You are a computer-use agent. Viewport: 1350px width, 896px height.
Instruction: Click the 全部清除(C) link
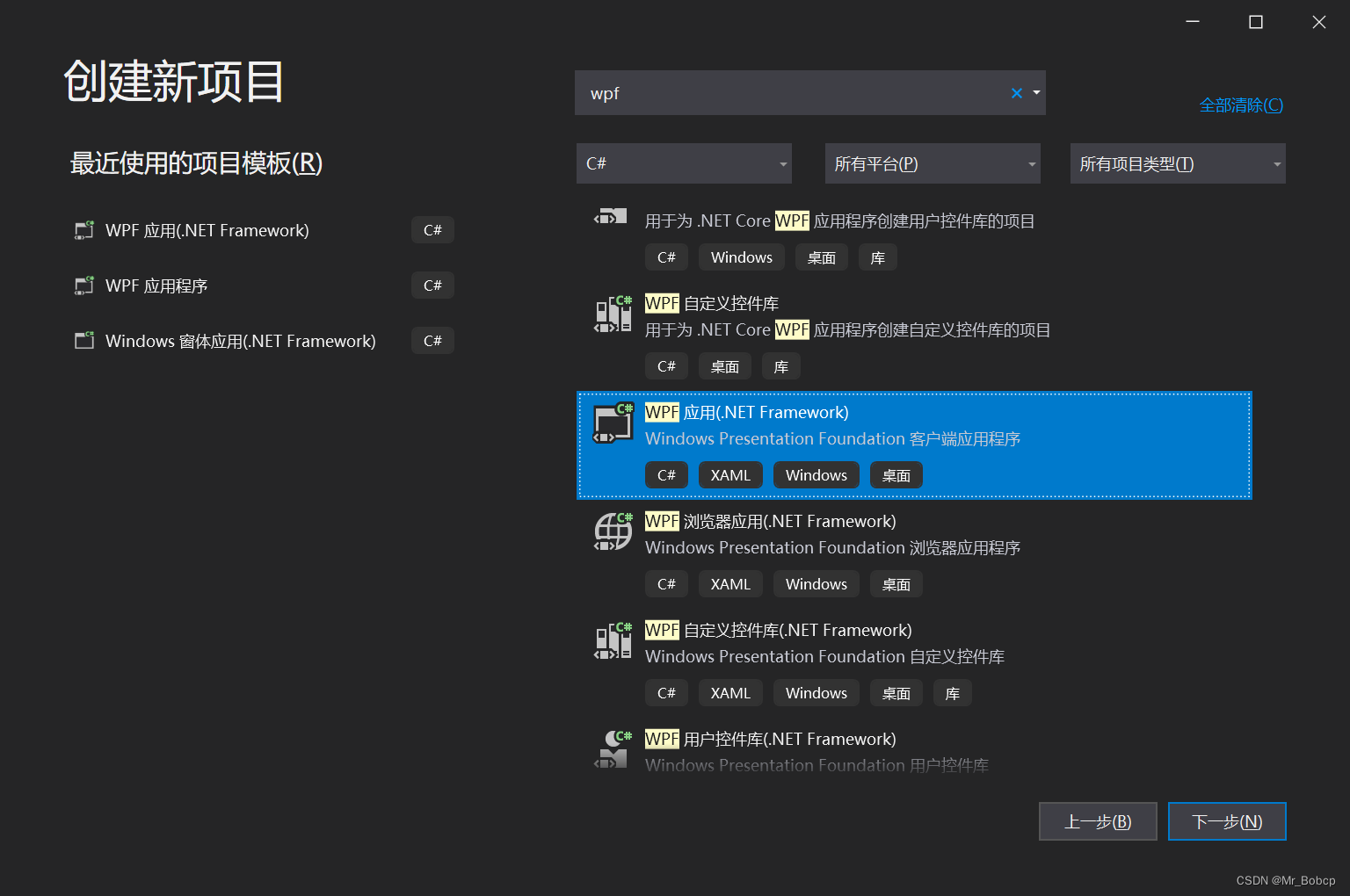coord(1241,105)
